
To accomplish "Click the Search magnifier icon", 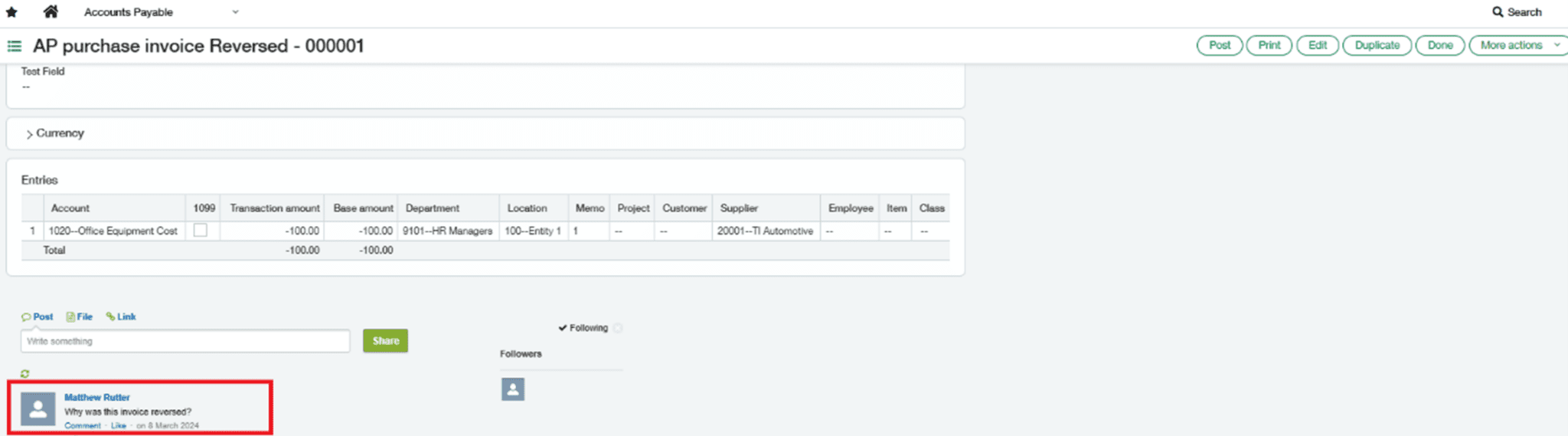I will [x=1498, y=12].
